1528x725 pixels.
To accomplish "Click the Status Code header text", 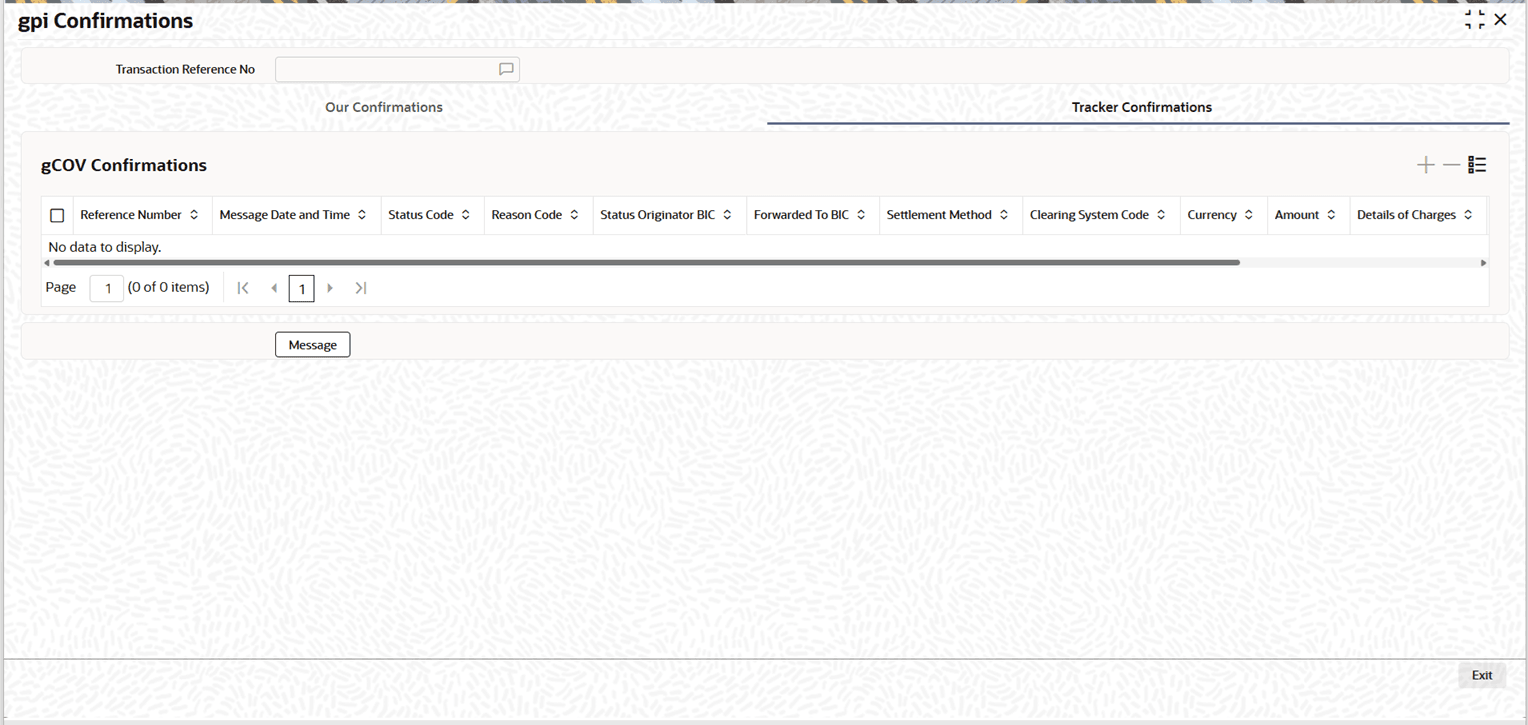I will pyautogui.click(x=421, y=215).
